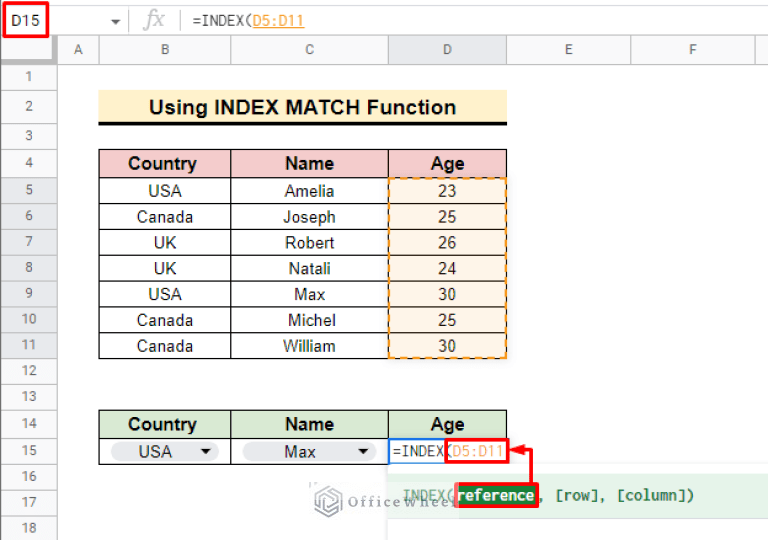Screen dimensions: 768x540
Task: Click the green 'Age' header in row 14
Action: point(447,424)
